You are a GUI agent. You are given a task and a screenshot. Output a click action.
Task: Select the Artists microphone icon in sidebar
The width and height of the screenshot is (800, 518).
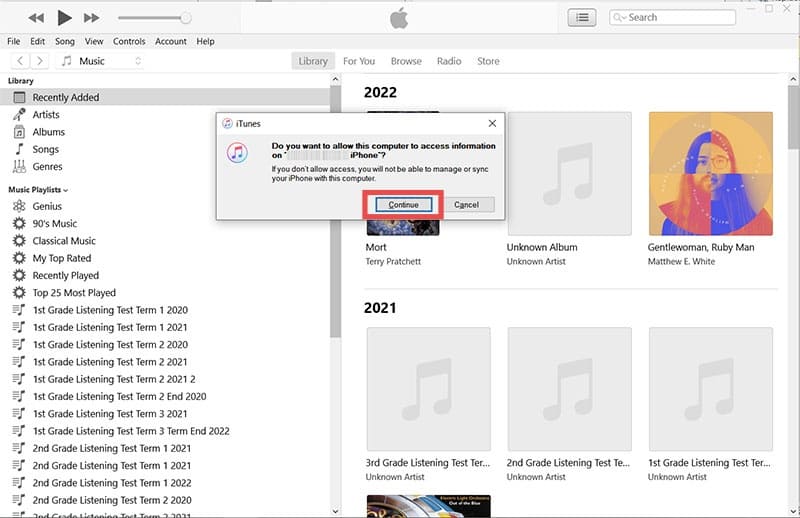(x=19, y=115)
